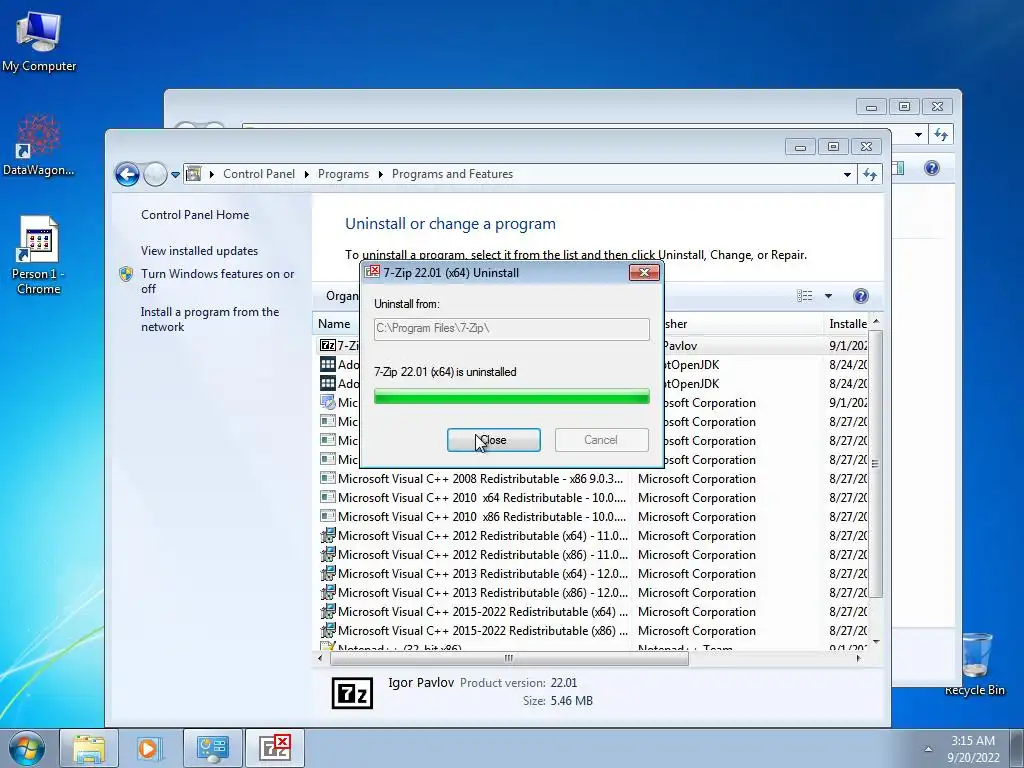
Task: Click the greyed Cancel button in uninstall dialog
Action: tap(601, 440)
